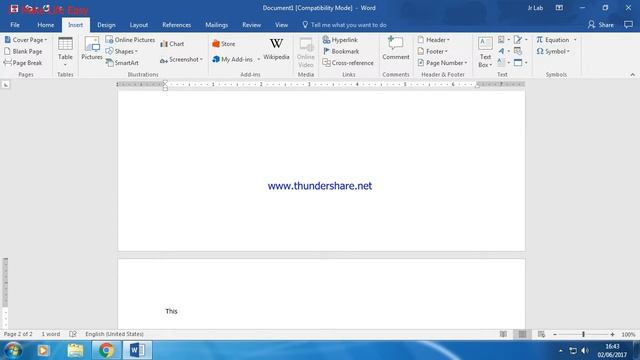Click the zoom slider handle
640x360 pixels.
pos(583,334)
